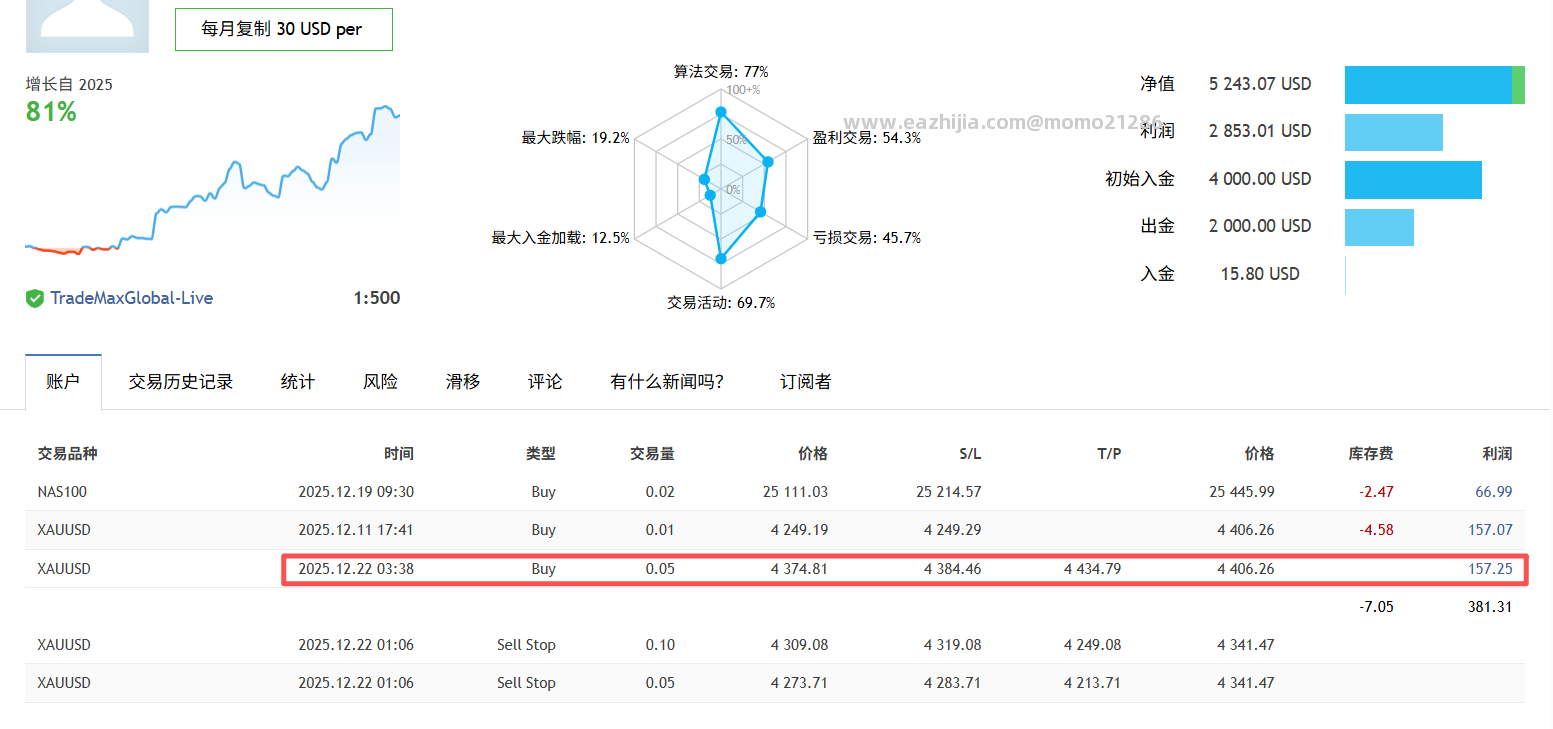Sort by the S/L column header
The height and width of the screenshot is (729, 1553).
tap(970, 453)
